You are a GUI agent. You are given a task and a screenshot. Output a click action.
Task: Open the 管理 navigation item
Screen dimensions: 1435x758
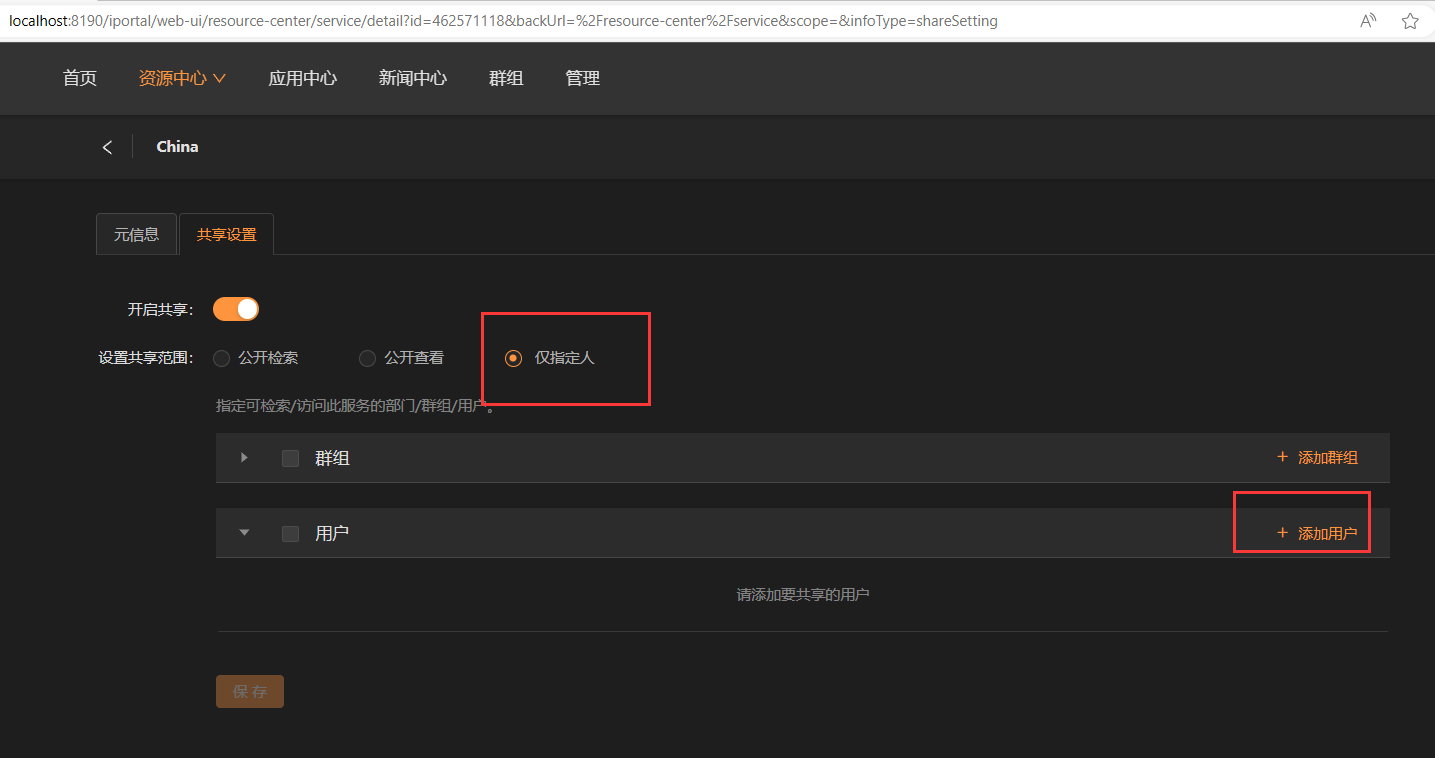tap(583, 78)
